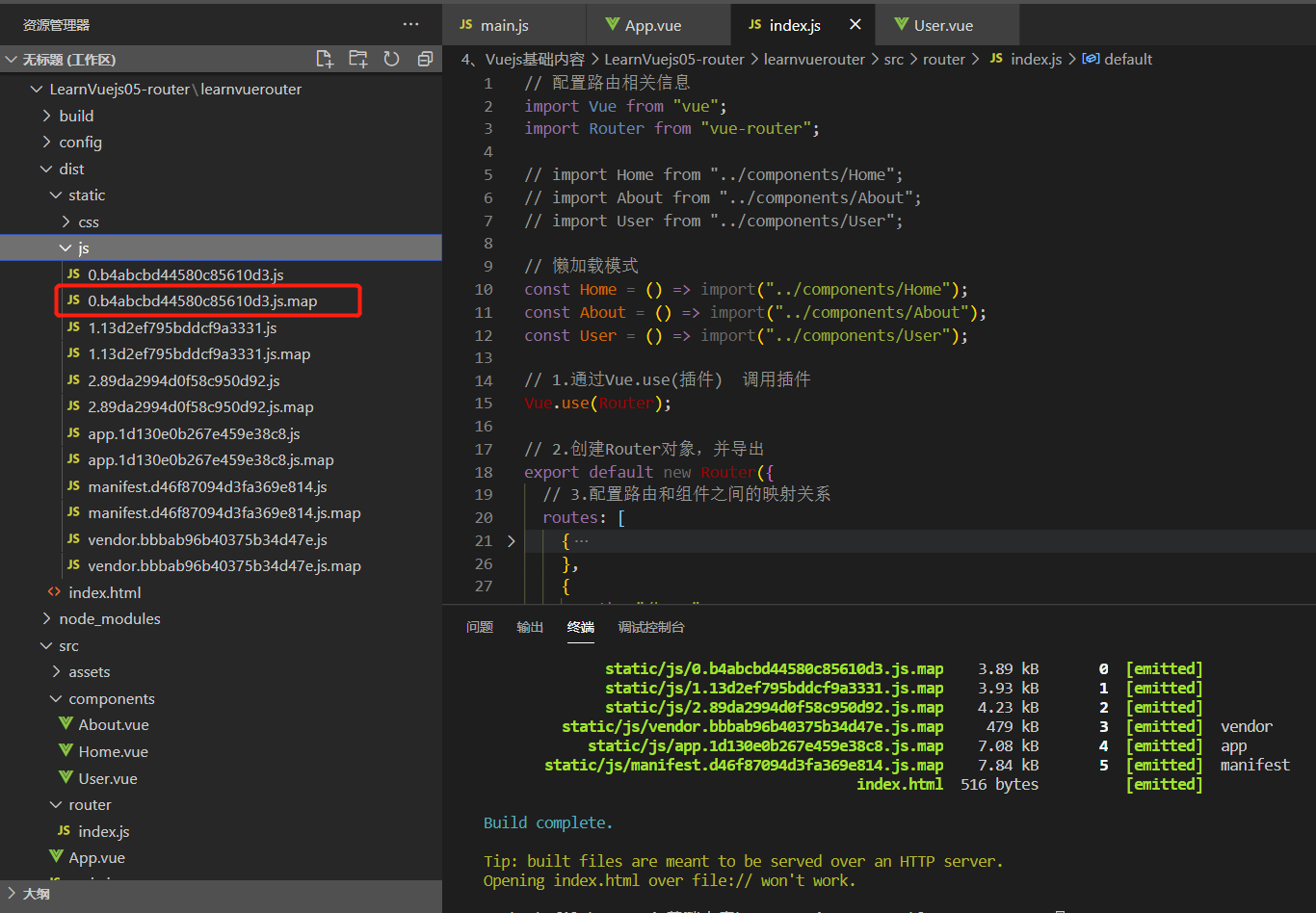Expand the build folder
The height and width of the screenshot is (913, 1316).
(x=76, y=116)
